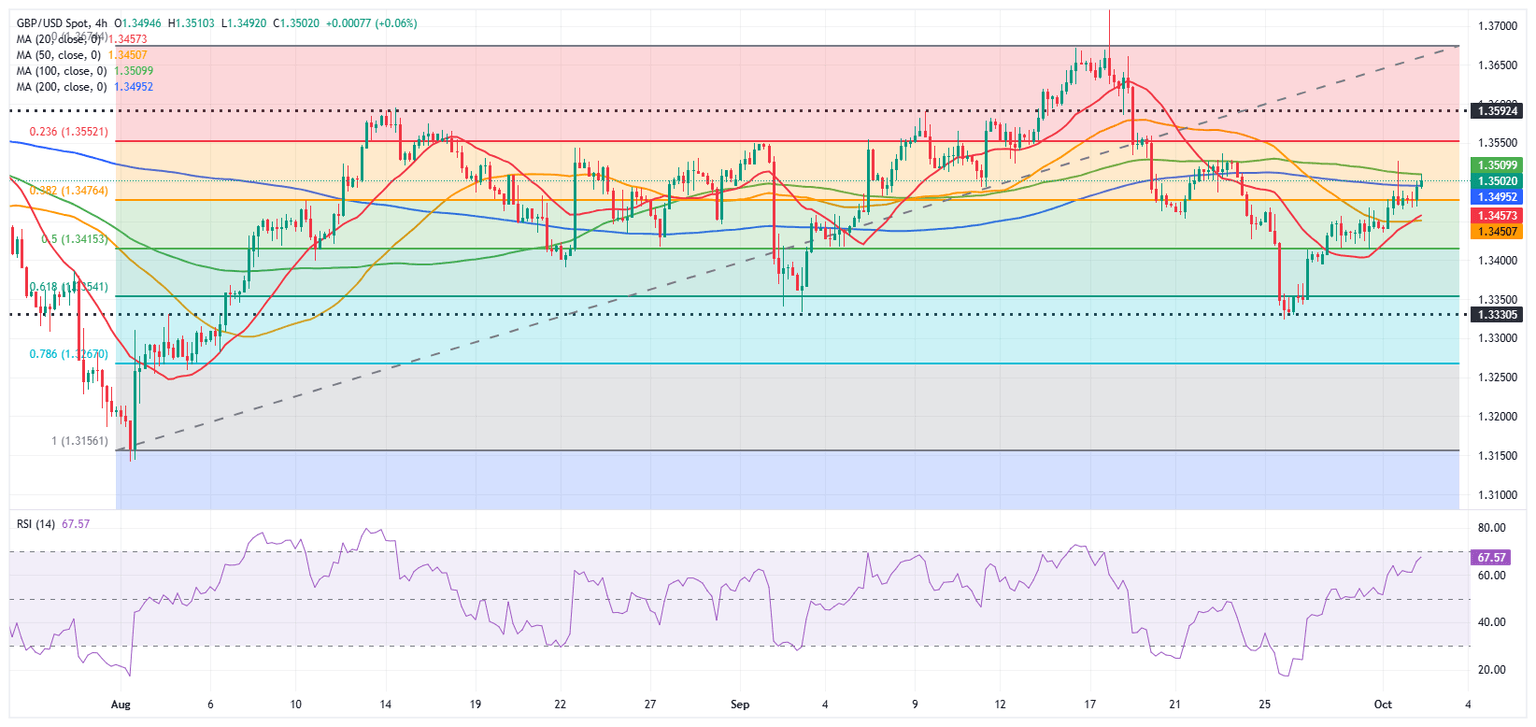Click the red 1.34573 price tag
1536x727 pixels.
pyautogui.click(x=1498, y=215)
